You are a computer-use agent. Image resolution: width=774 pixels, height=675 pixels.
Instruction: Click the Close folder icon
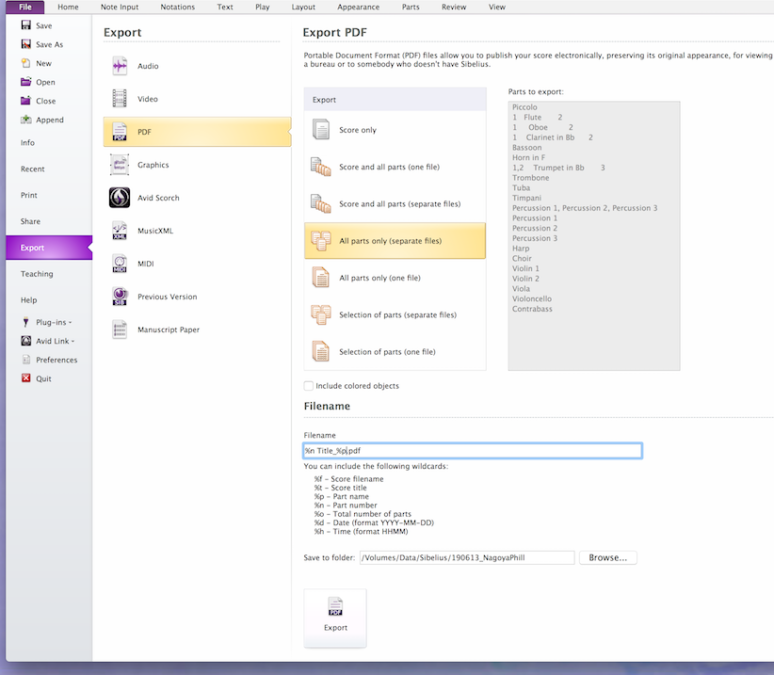coord(26,100)
